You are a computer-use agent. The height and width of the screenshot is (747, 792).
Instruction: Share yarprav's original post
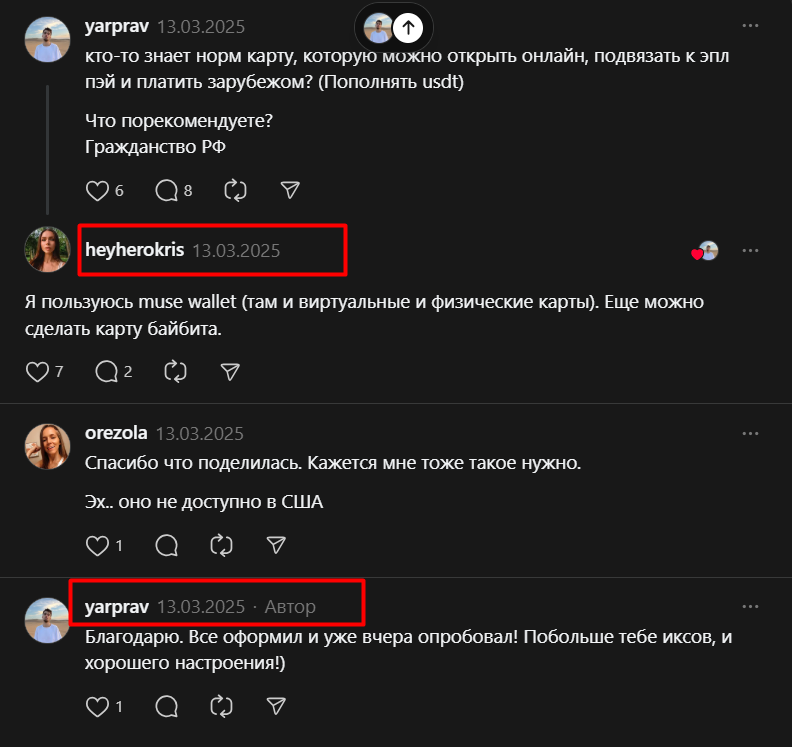tap(290, 190)
